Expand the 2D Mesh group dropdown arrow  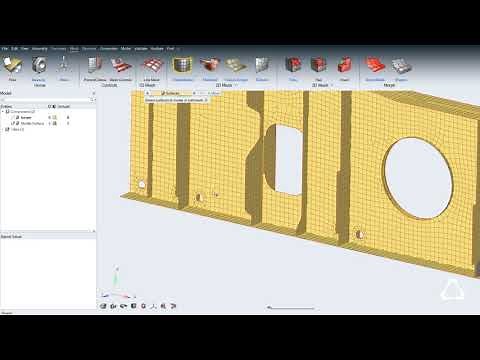click(x=236, y=85)
